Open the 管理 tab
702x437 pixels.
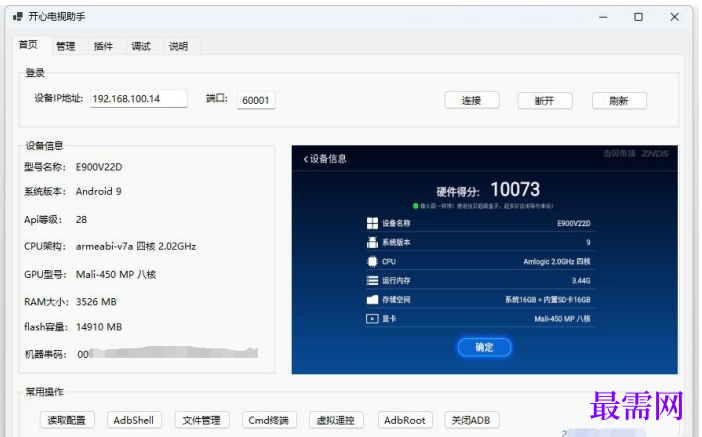pos(66,46)
